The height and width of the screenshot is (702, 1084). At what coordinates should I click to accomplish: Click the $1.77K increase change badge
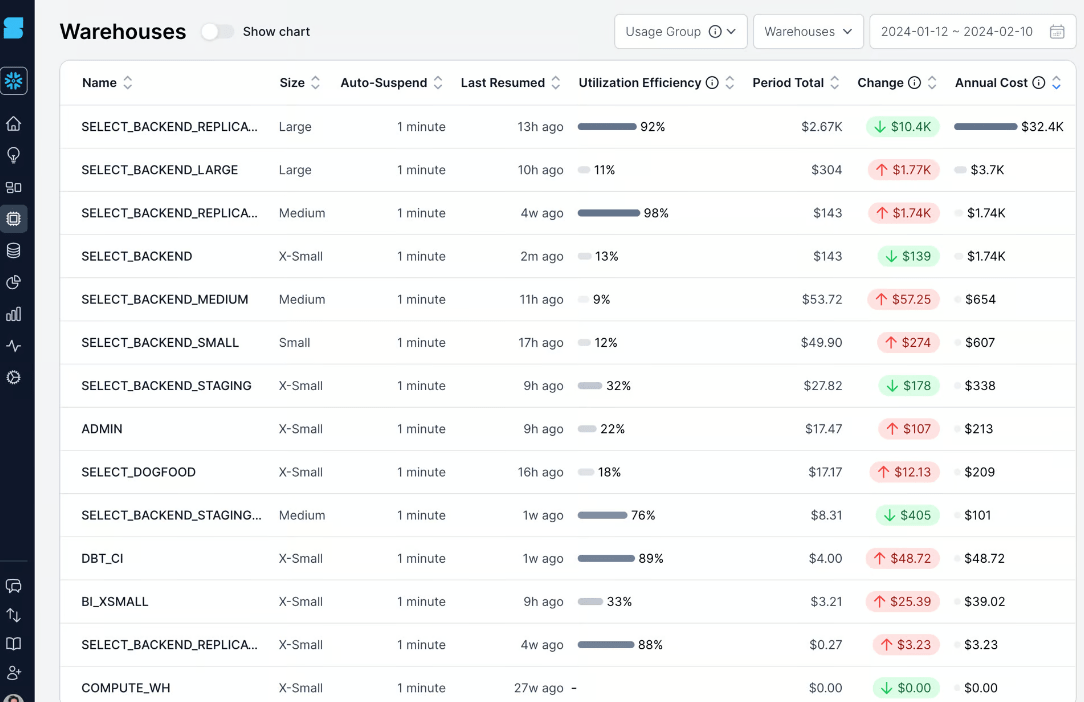coord(904,170)
